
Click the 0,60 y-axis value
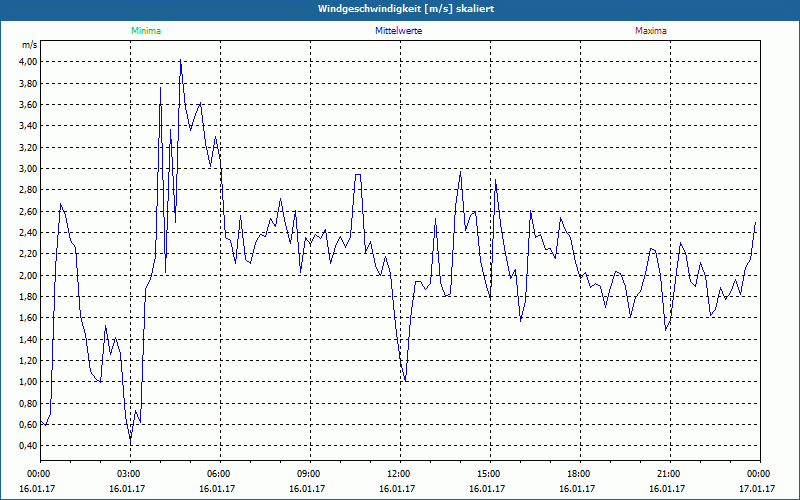[x=30, y=425]
